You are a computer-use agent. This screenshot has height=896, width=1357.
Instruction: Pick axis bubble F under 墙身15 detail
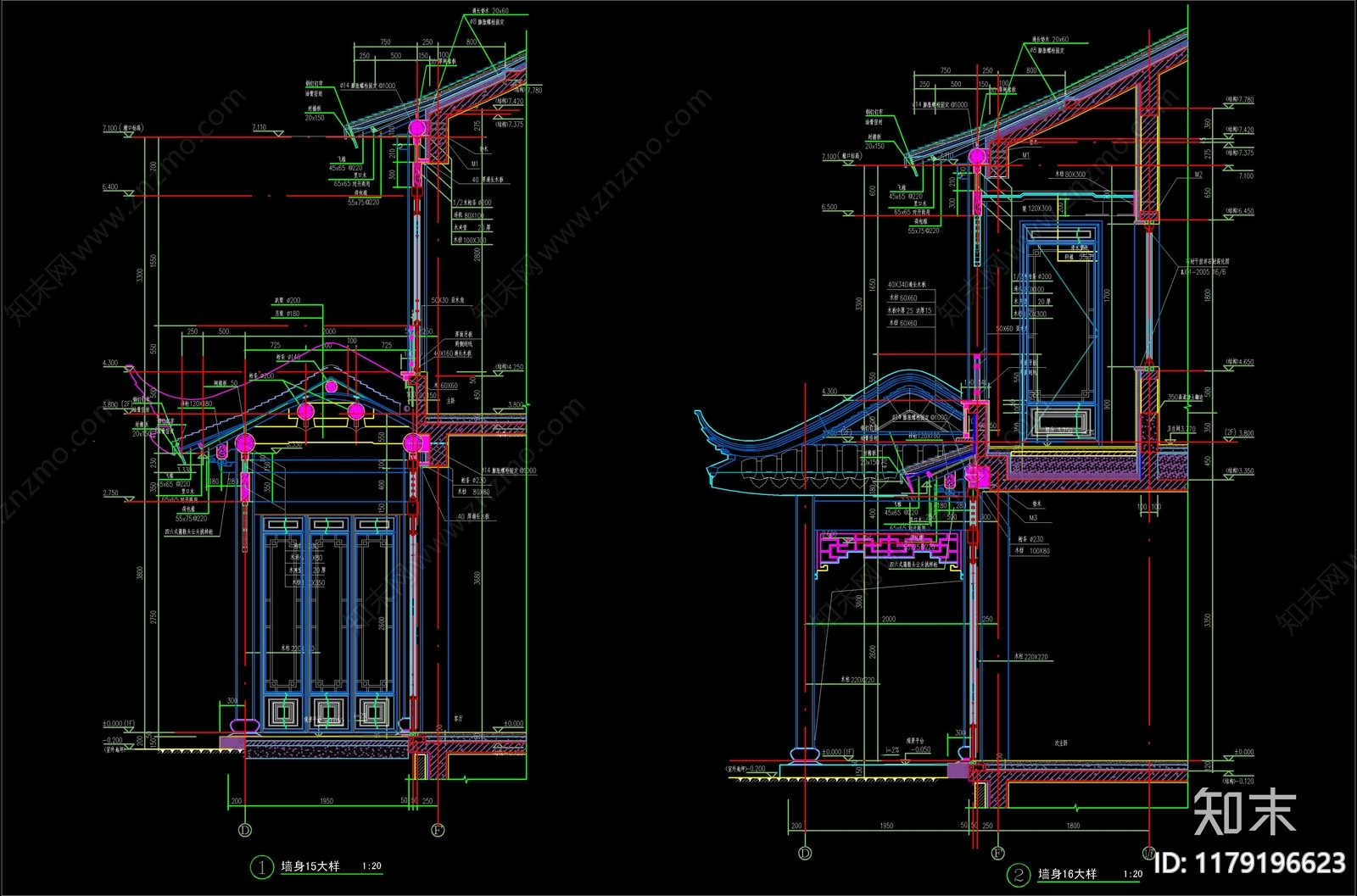[x=438, y=829]
